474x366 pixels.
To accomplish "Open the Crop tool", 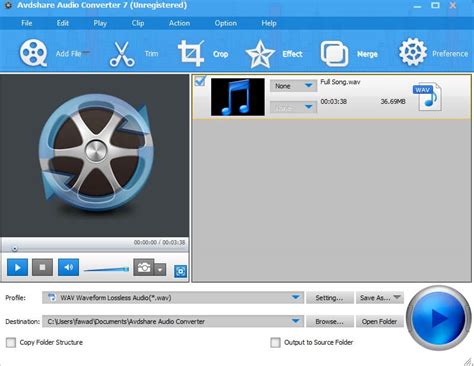I will pyautogui.click(x=191, y=53).
